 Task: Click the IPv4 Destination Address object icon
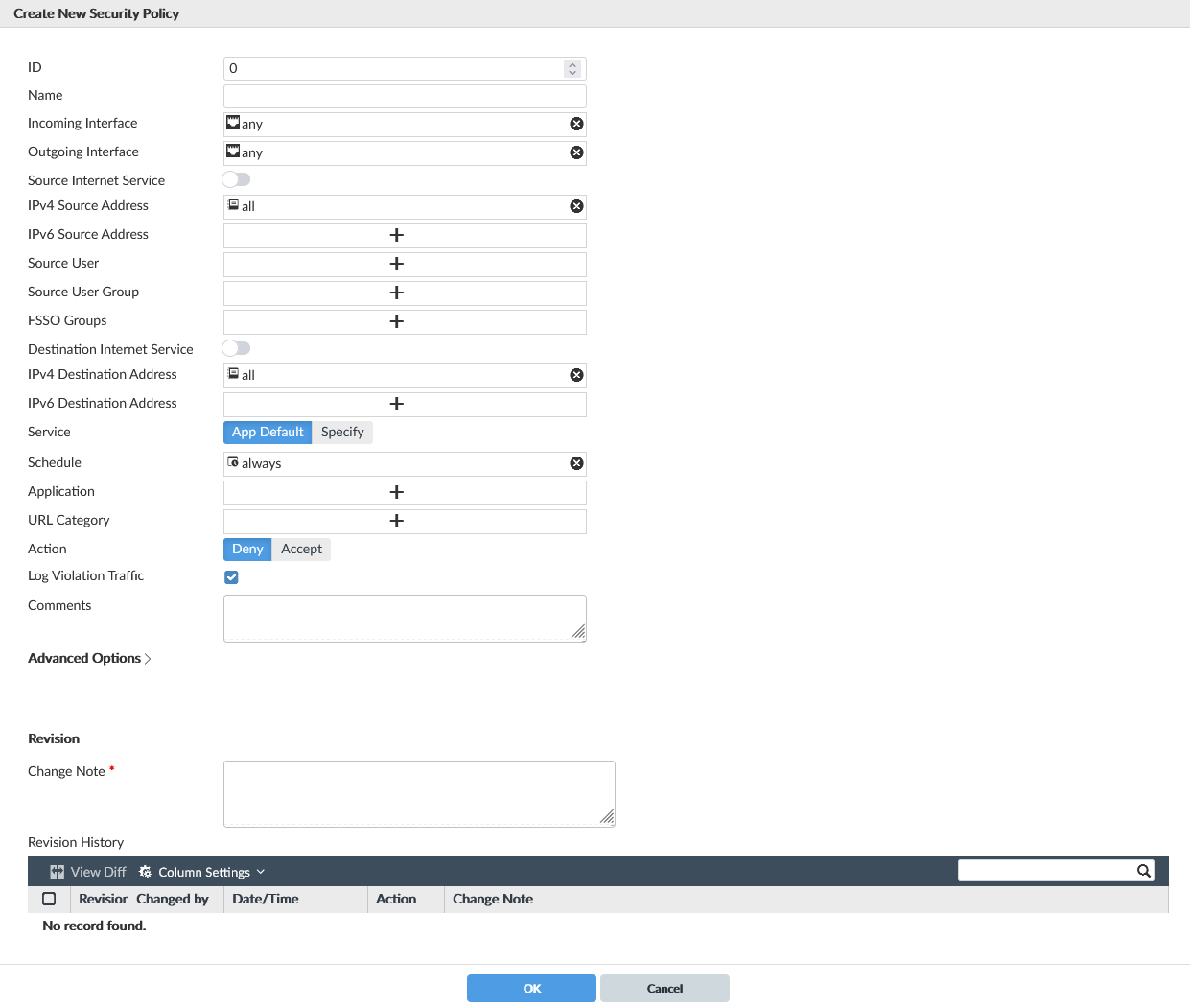pos(233,373)
